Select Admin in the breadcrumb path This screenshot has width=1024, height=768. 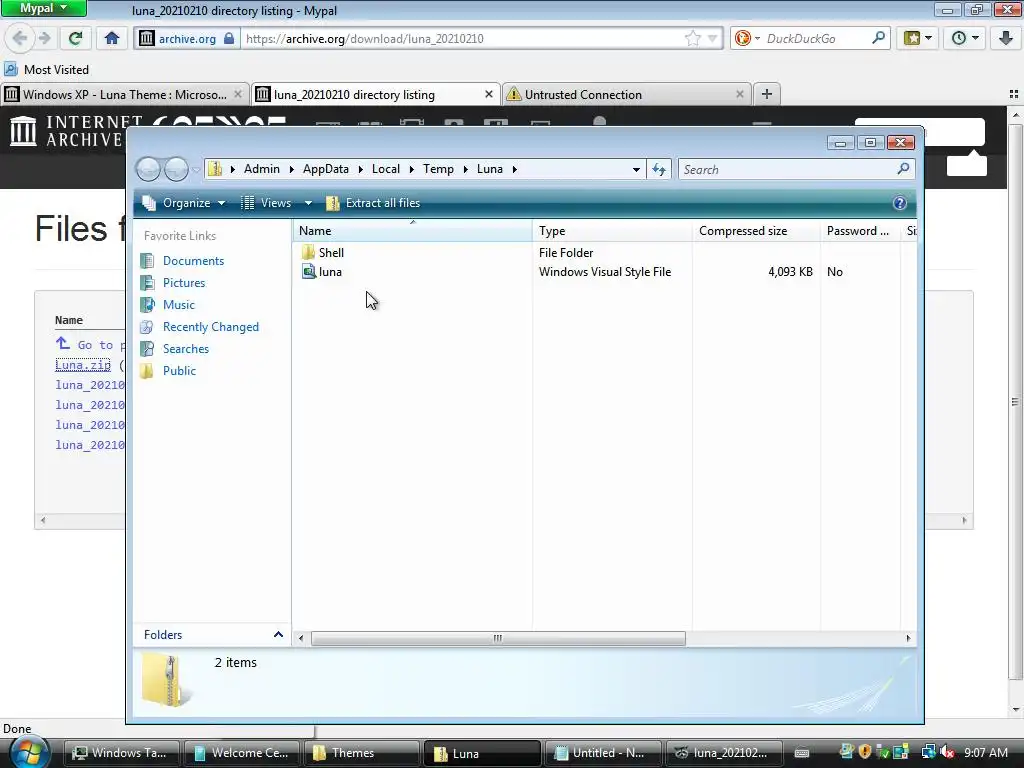tap(262, 169)
